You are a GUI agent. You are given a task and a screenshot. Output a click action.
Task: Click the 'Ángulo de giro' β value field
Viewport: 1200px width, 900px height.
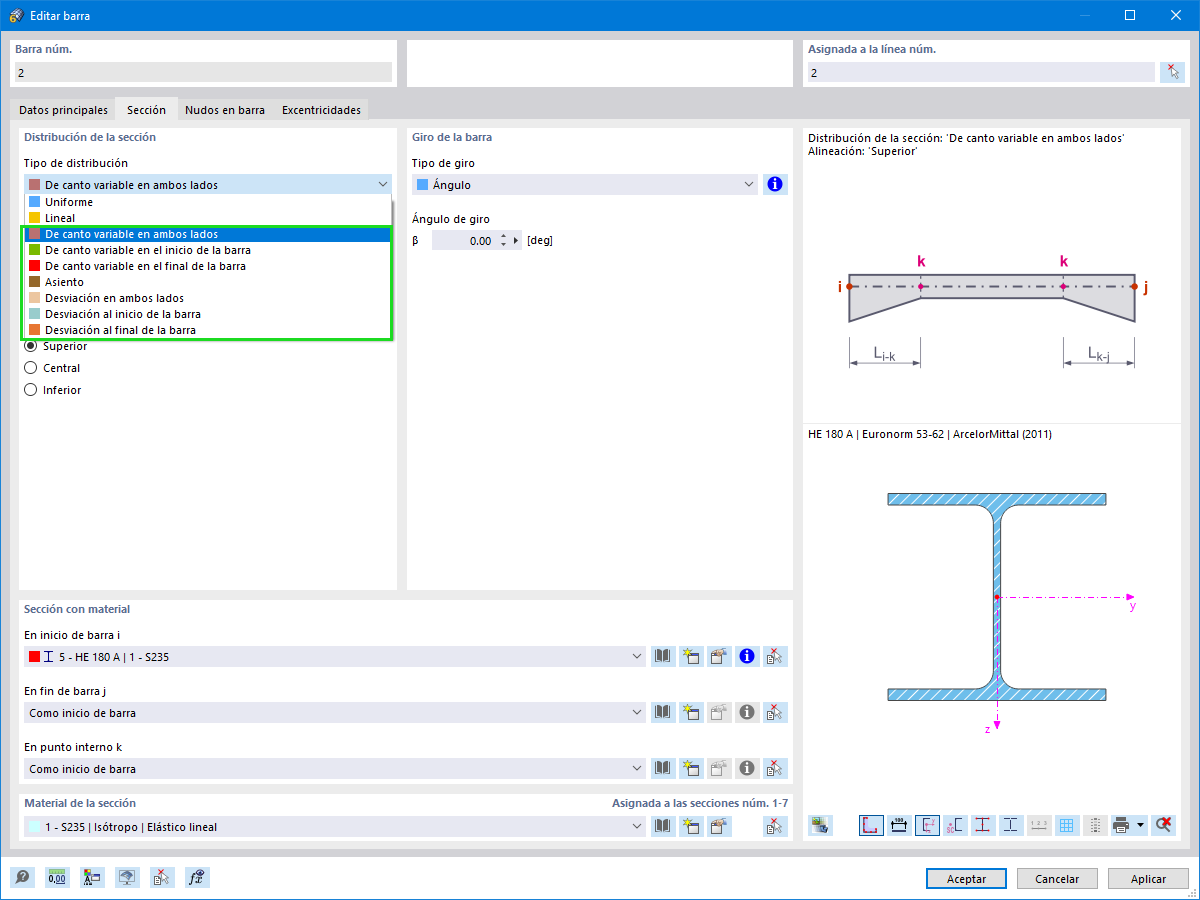coord(464,241)
